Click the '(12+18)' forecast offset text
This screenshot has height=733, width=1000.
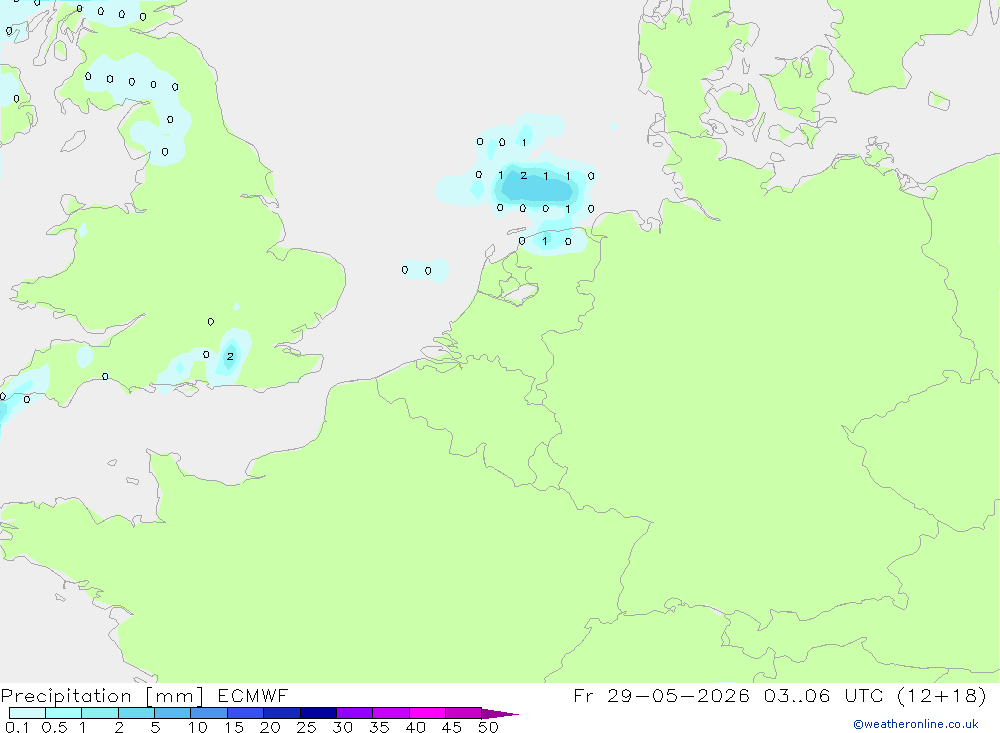(x=942, y=695)
